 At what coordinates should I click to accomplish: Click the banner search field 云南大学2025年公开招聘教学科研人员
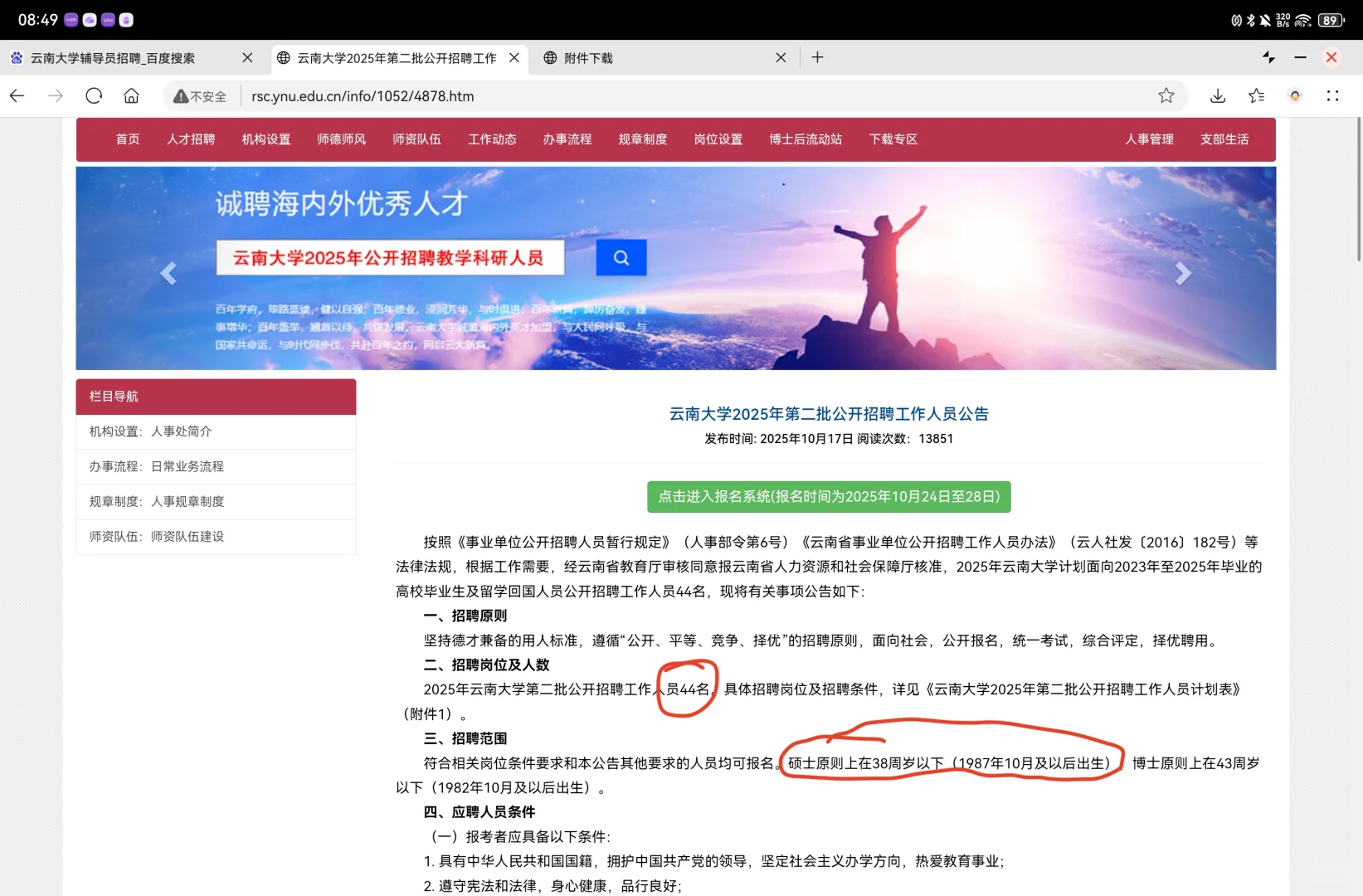(390, 257)
